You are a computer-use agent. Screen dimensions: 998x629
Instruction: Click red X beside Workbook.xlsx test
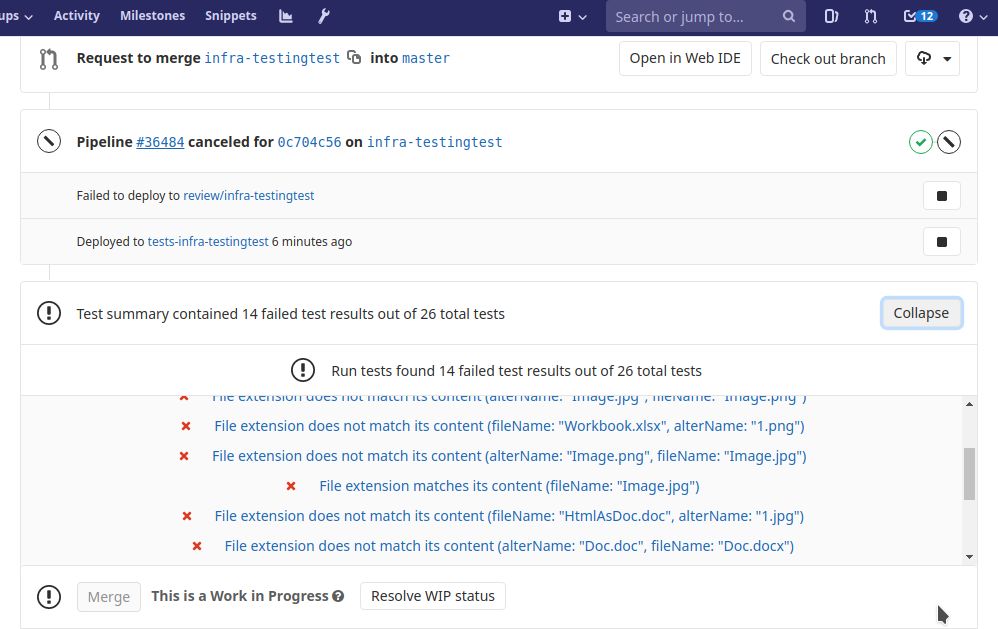[x=186, y=426]
